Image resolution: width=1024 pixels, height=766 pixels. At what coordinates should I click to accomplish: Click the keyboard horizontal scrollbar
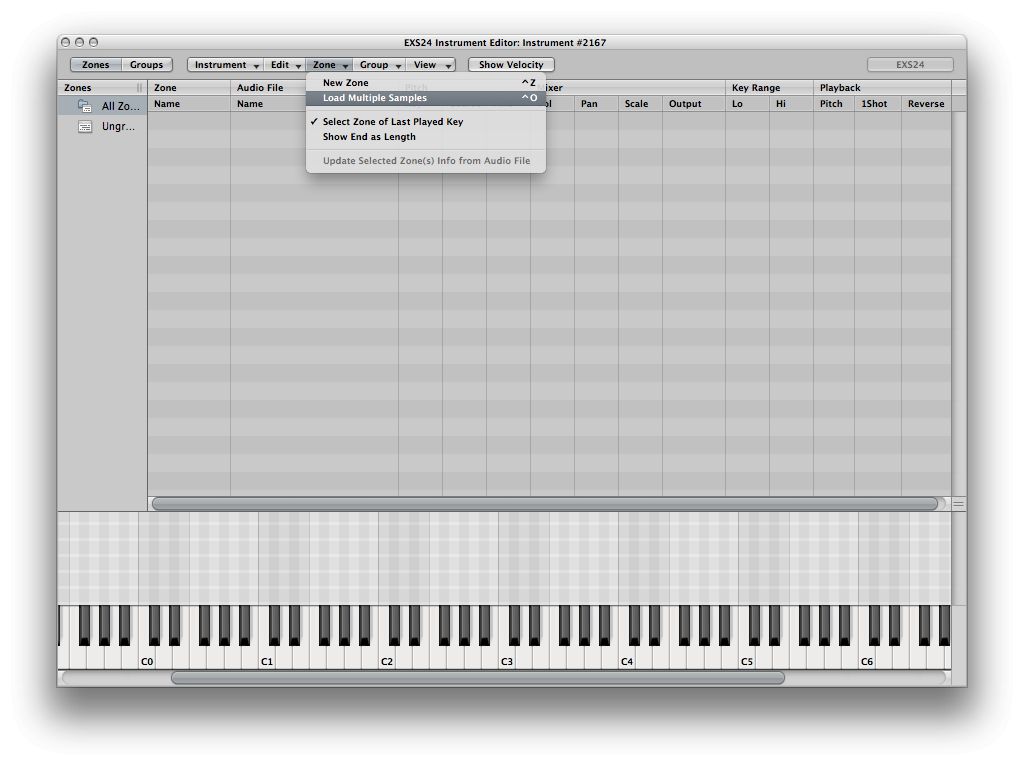point(477,678)
